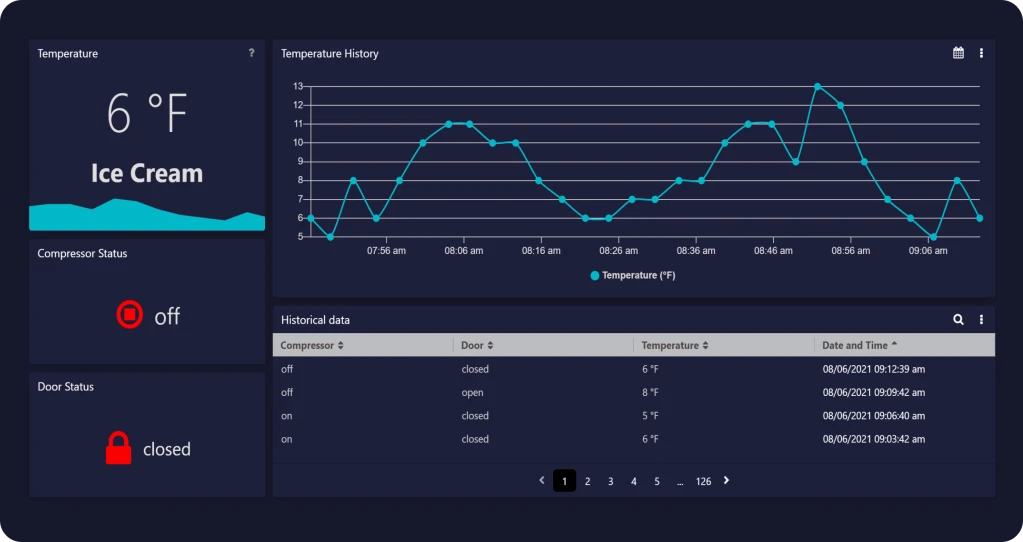Go to next page using right chevron

click(x=726, y=481)
